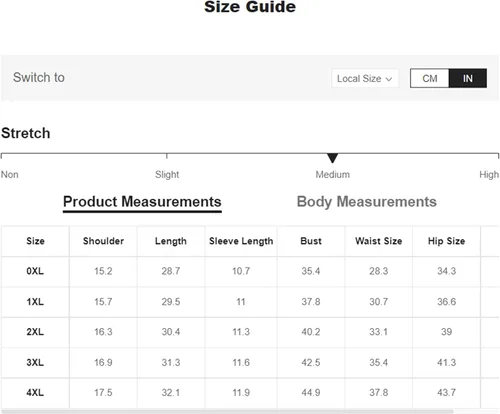
Task: Click the Length column header
Action: click(171, 241)
